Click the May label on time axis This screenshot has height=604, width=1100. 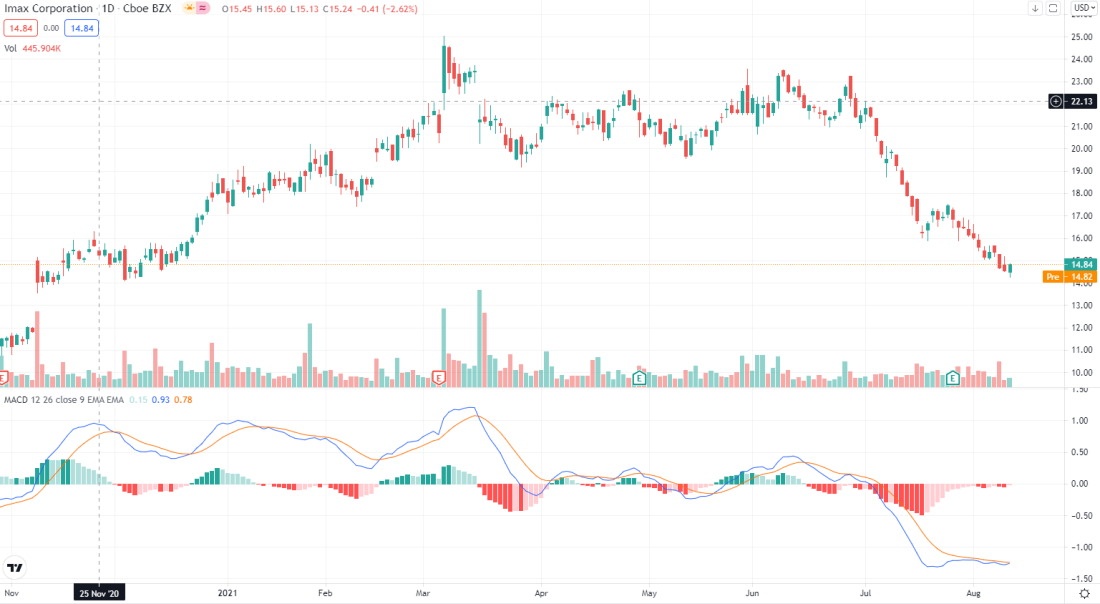click(649, 593)
